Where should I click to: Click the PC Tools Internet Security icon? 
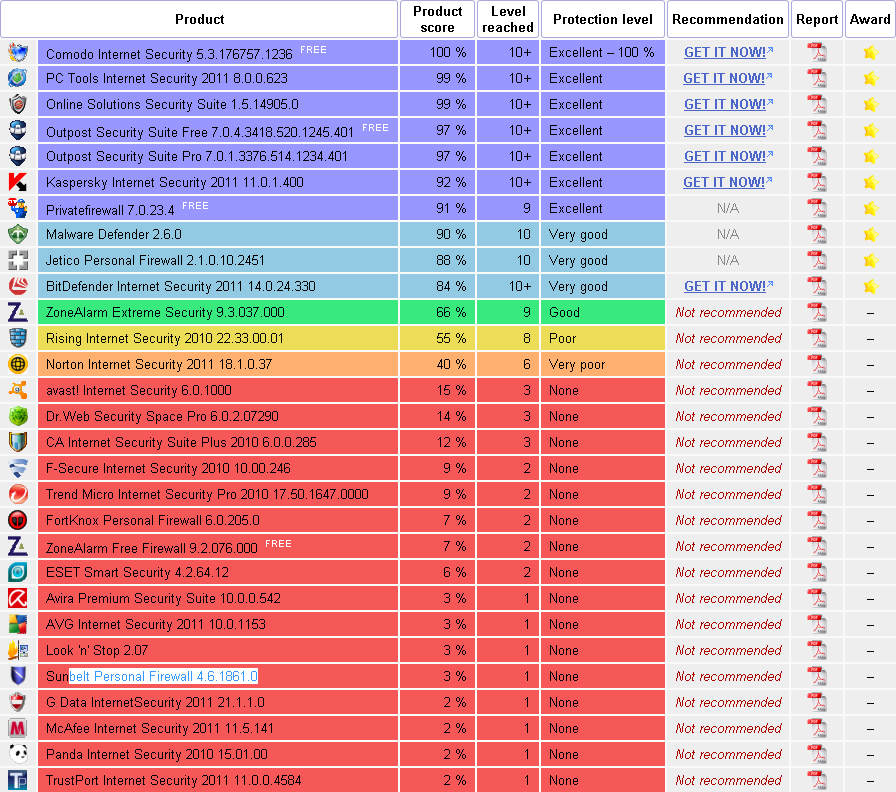[18, 78]
